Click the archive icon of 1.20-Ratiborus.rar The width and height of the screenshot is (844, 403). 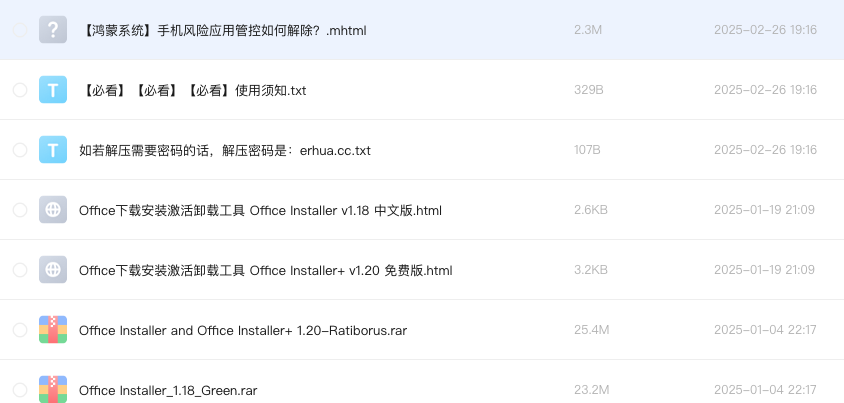[x=53, y=330]
